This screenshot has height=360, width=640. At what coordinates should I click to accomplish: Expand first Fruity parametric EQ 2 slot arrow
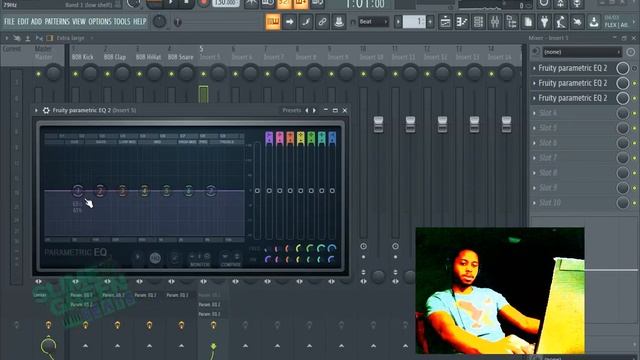[534, 68]
